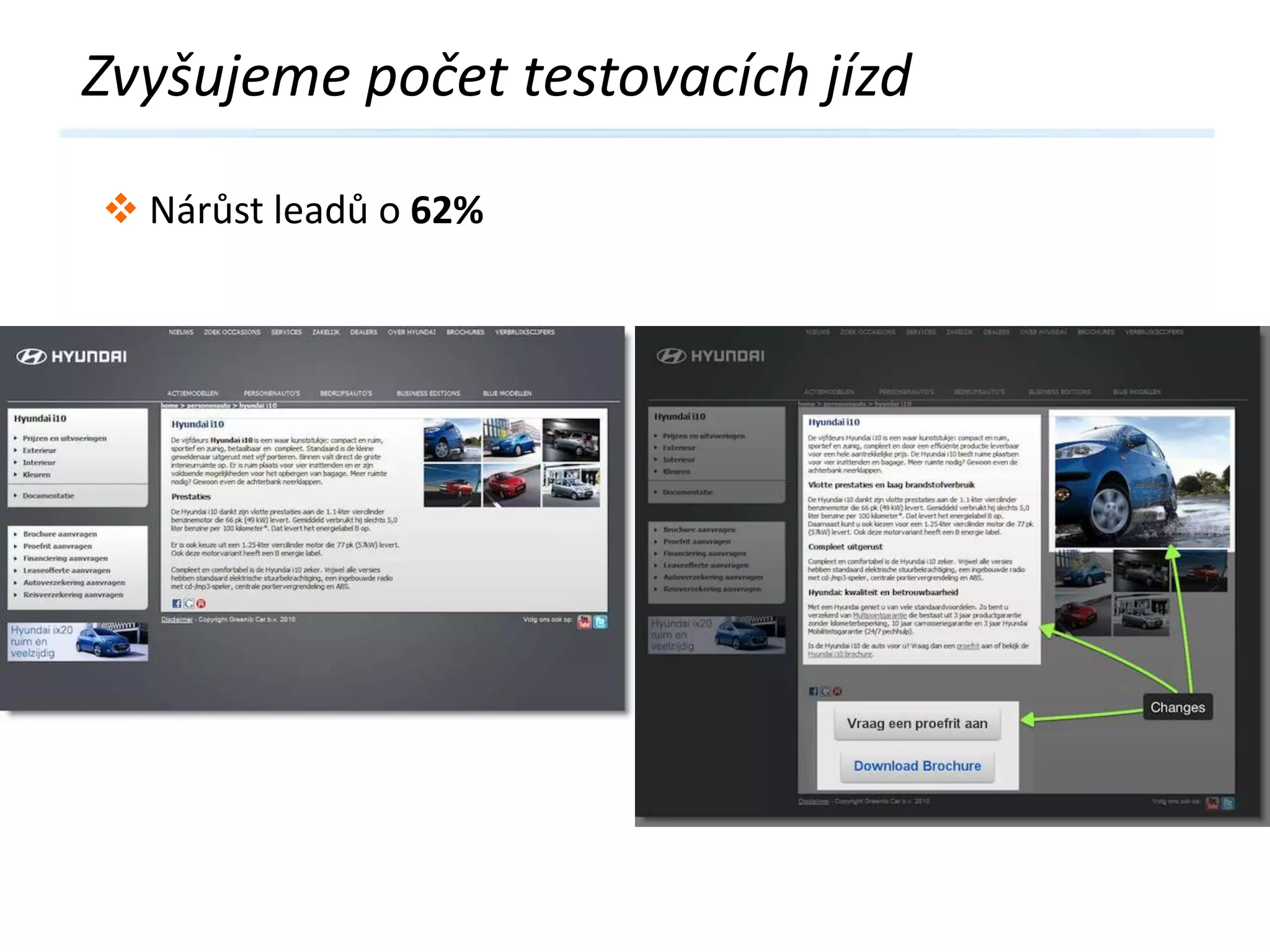Click Leaseofferte aanvragen in the left page sidebar
1270x952 pixels.
[x=67, y=570]
